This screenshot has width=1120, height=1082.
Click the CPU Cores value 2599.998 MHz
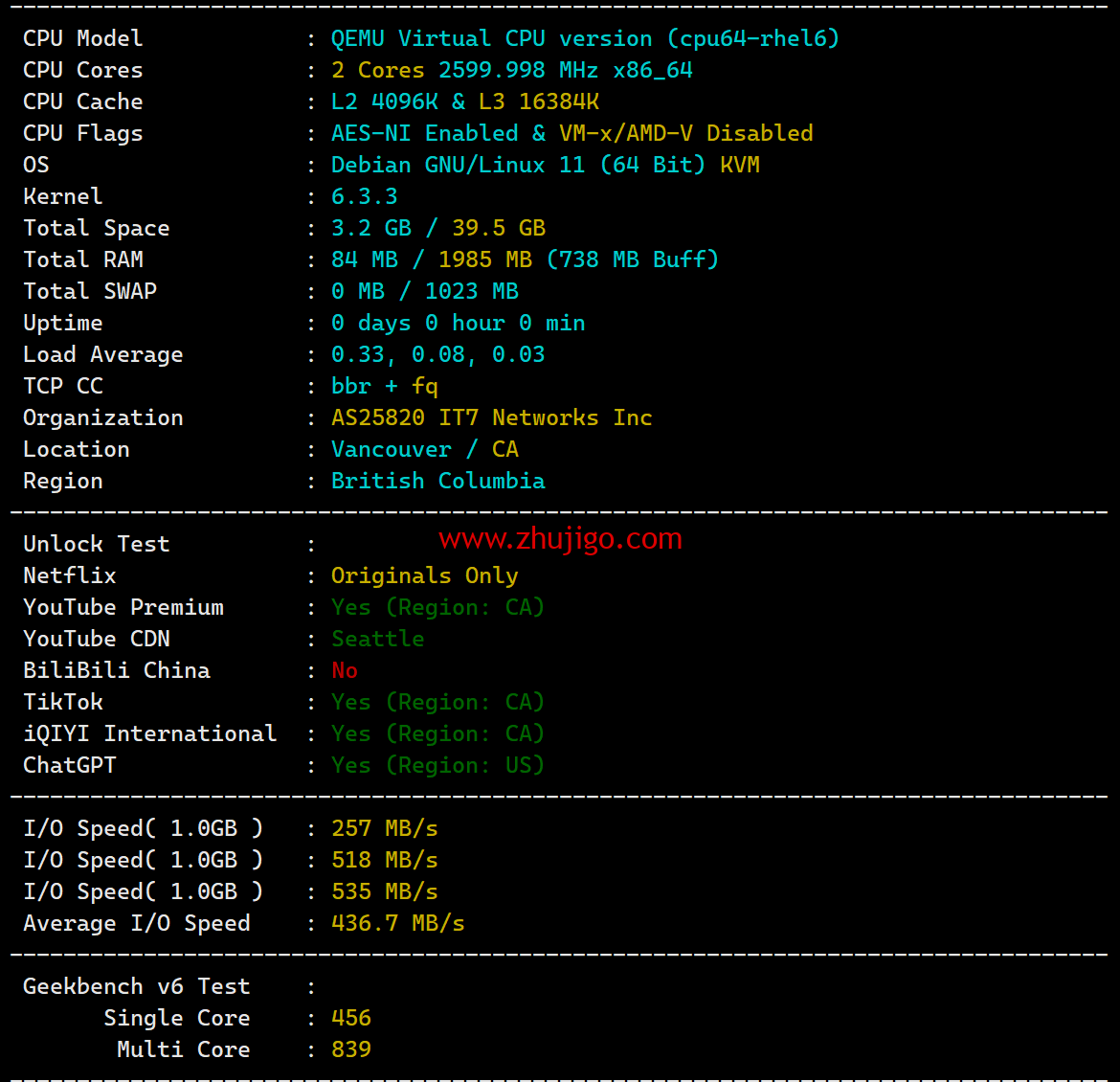point(518,70)
